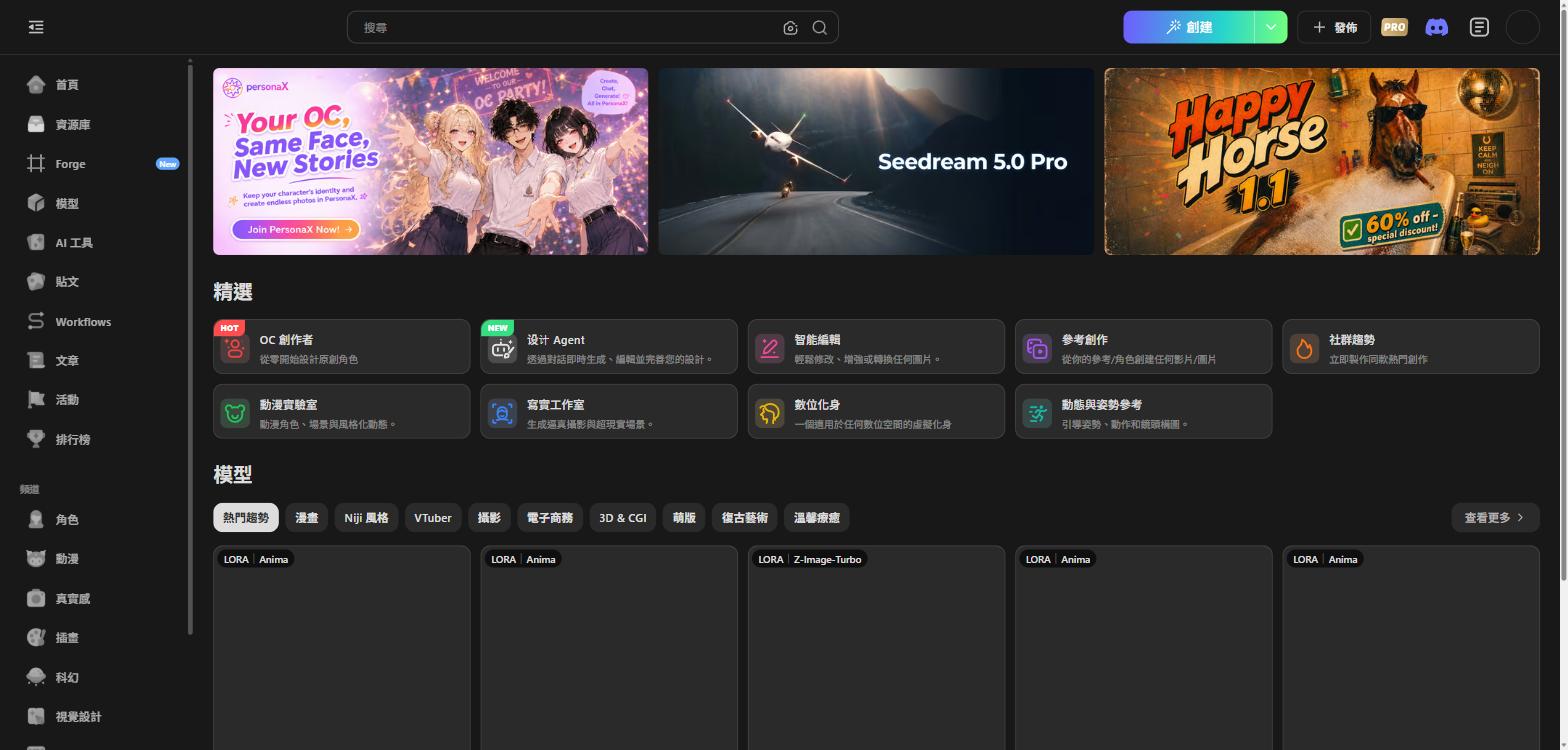This screenshot has width=1568, height=750.
Task: Click the 資源庫 library icon
Action: pyautogui.click(x=36, y=124)
